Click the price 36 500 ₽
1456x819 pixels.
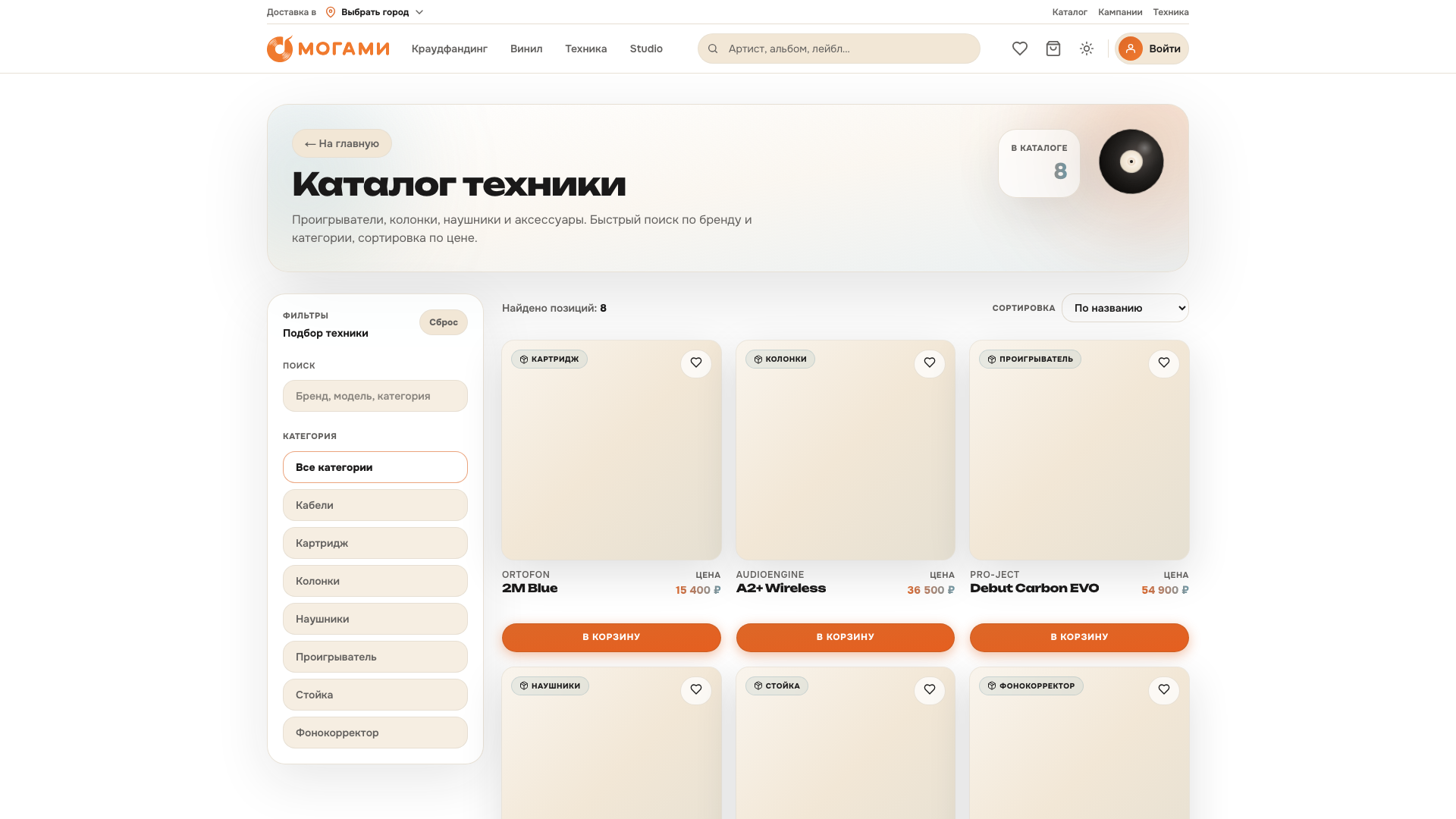coord(931,590)
